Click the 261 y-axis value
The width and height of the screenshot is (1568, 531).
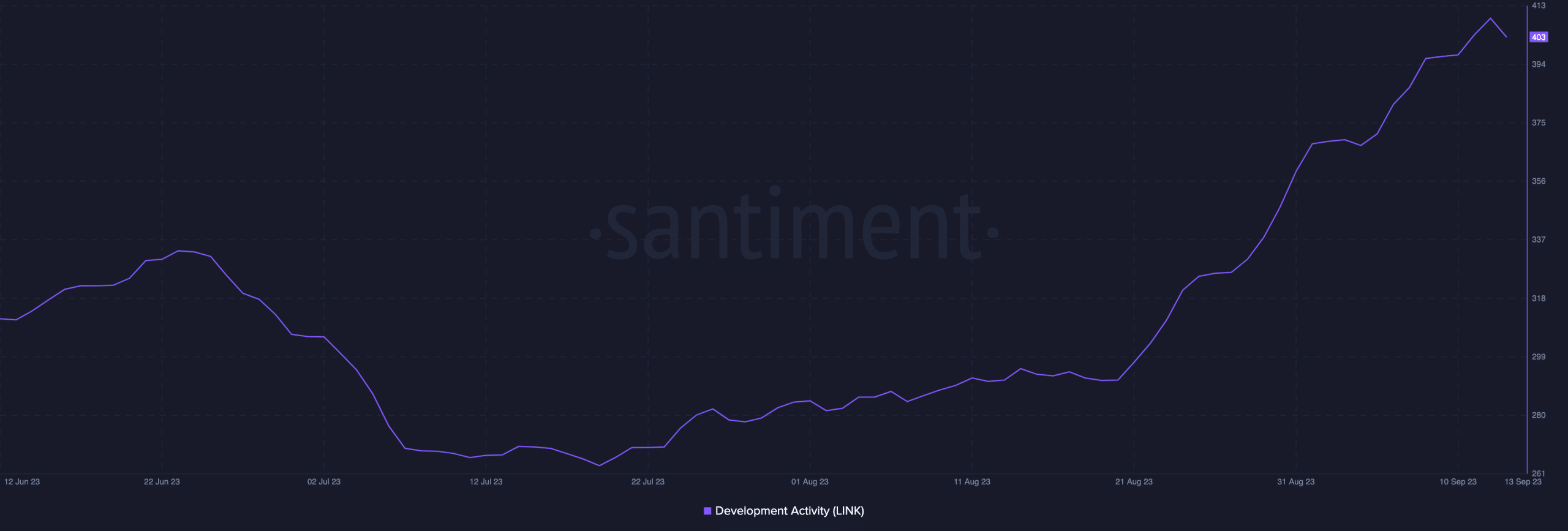[1539, 473]
